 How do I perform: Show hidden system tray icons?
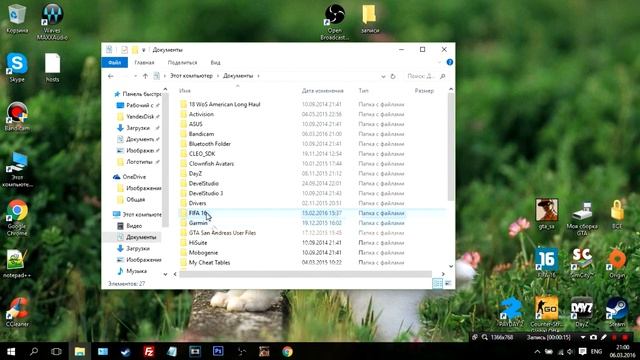[x=537, y=351]
